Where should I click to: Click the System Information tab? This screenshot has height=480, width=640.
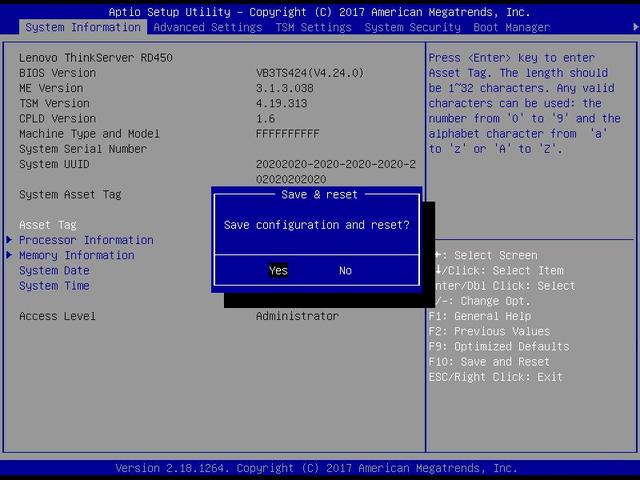coord(83,27)
